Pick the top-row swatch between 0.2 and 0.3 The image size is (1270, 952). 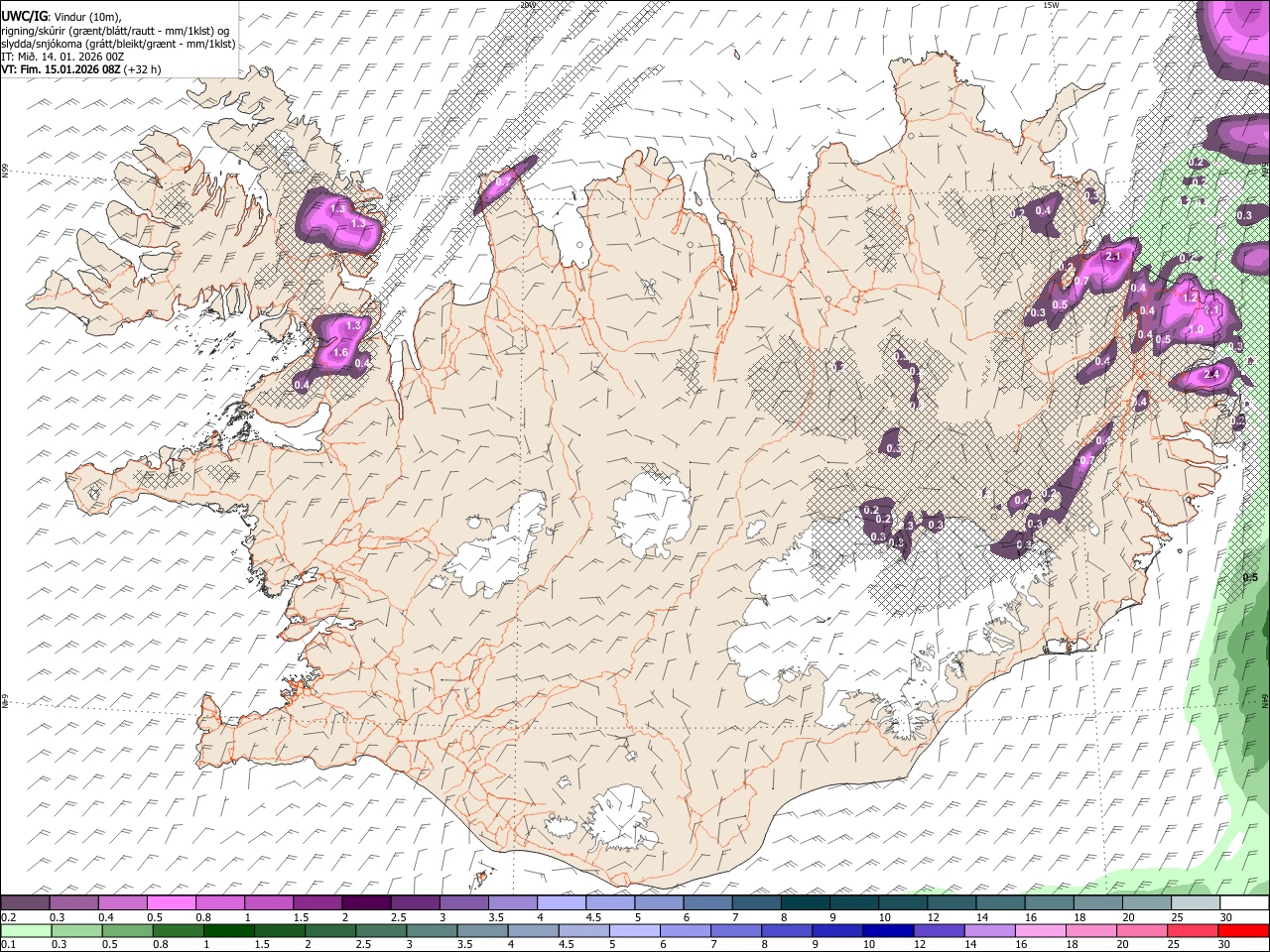tap(25, 902)
